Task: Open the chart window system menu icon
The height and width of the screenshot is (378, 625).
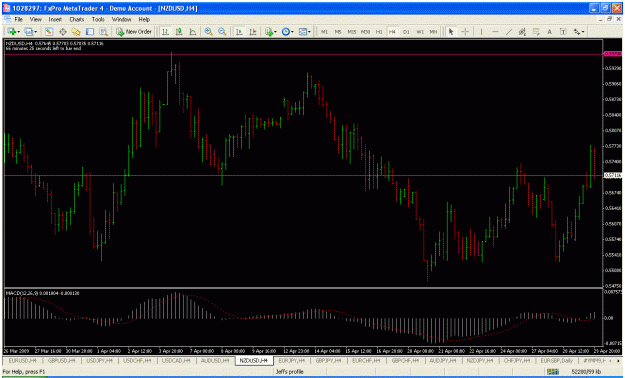Action: (7, 19)
